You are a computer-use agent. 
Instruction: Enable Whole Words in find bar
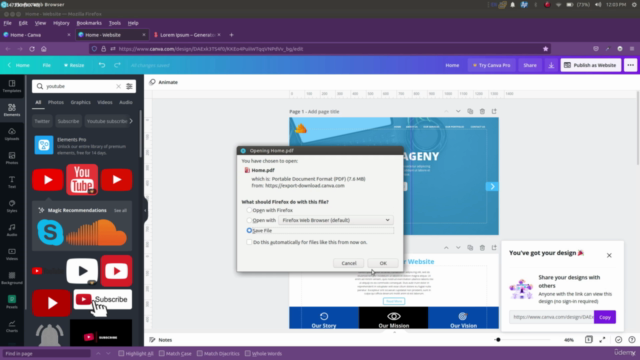click(248, 353)
